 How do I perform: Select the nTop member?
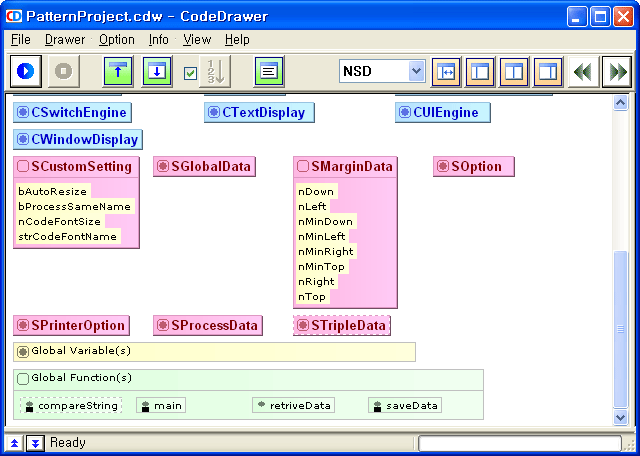(313, 297)
